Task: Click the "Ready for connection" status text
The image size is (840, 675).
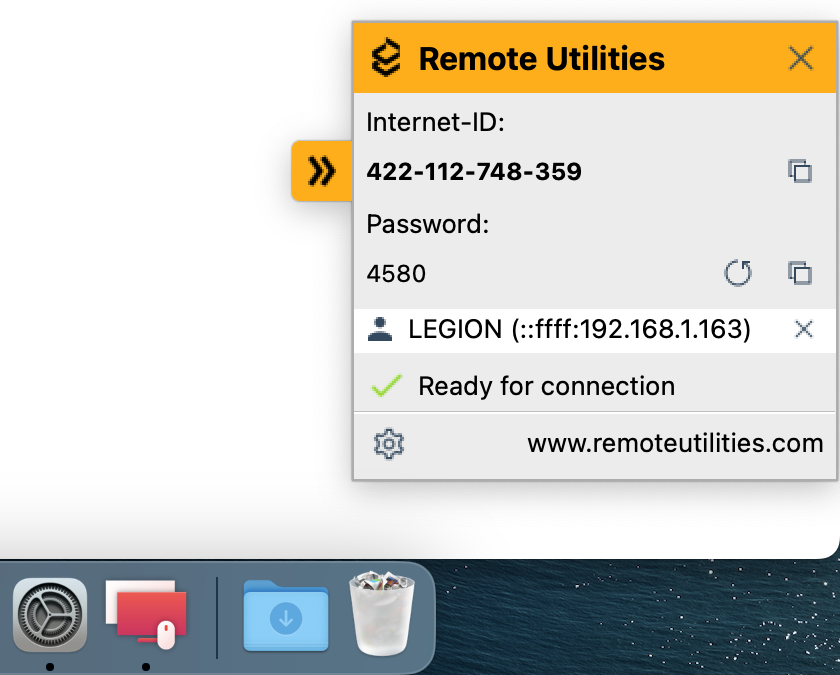Action: 546,386
